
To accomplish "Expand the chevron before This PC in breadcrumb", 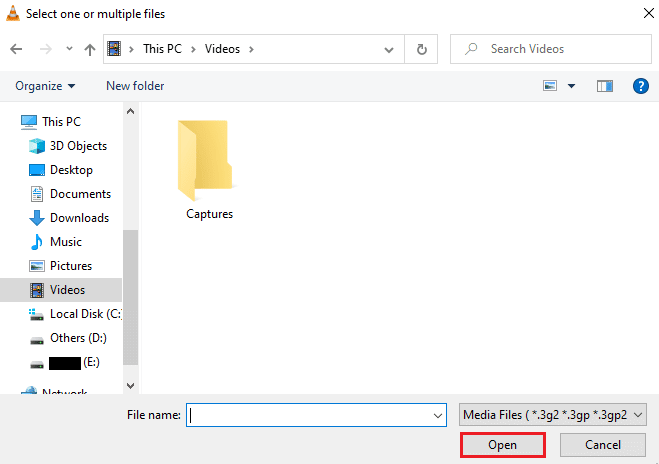I will pyautogui.click(x=132, y=49).
